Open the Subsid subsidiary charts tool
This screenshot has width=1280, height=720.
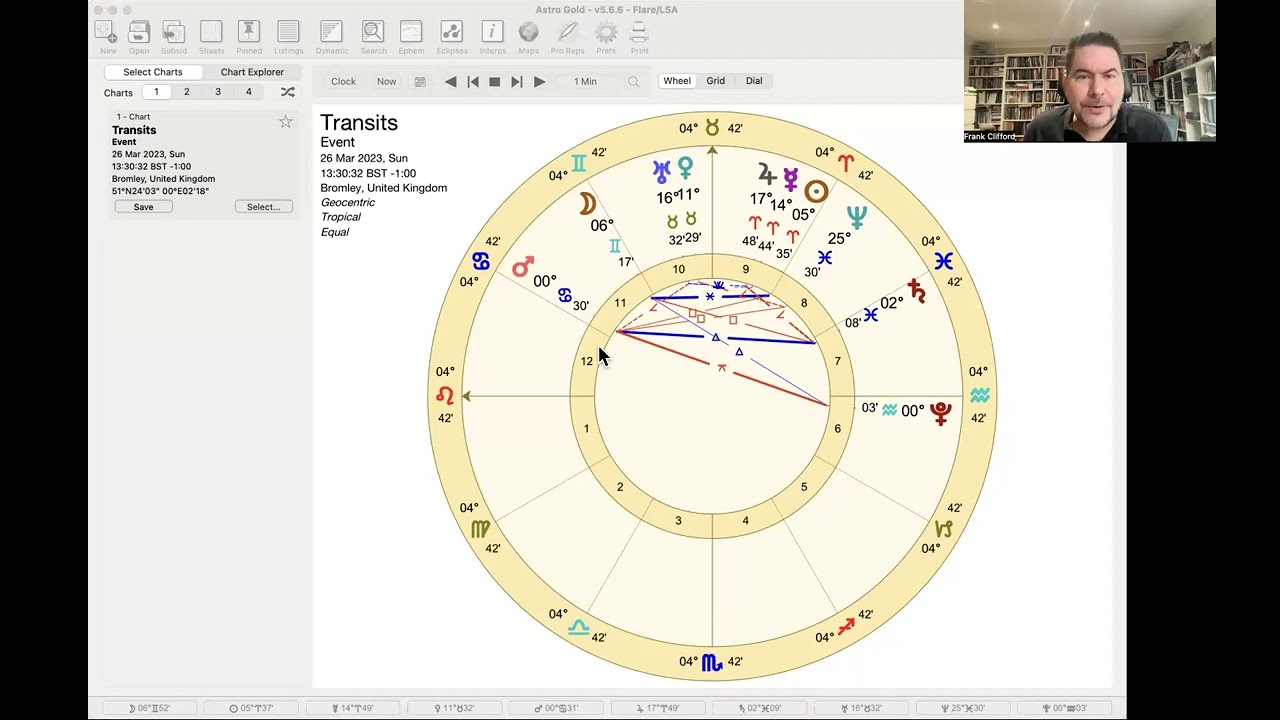tap(174, 37)
